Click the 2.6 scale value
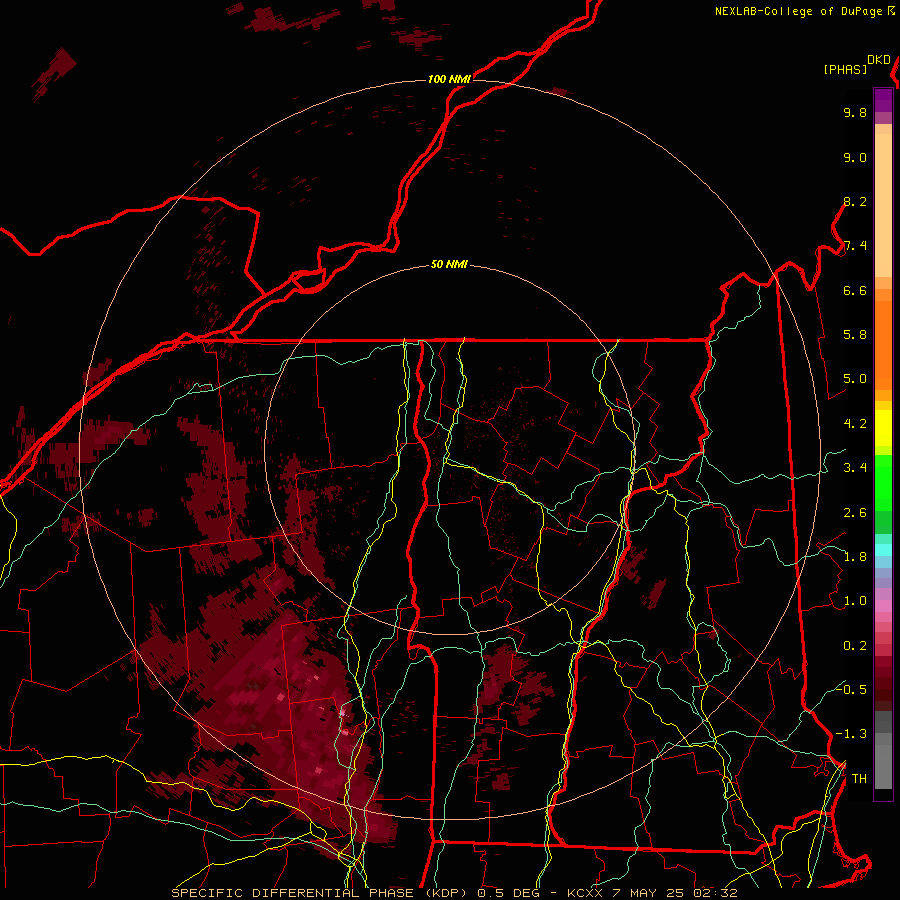Viewport: 900px width, 900px height. 855,513
